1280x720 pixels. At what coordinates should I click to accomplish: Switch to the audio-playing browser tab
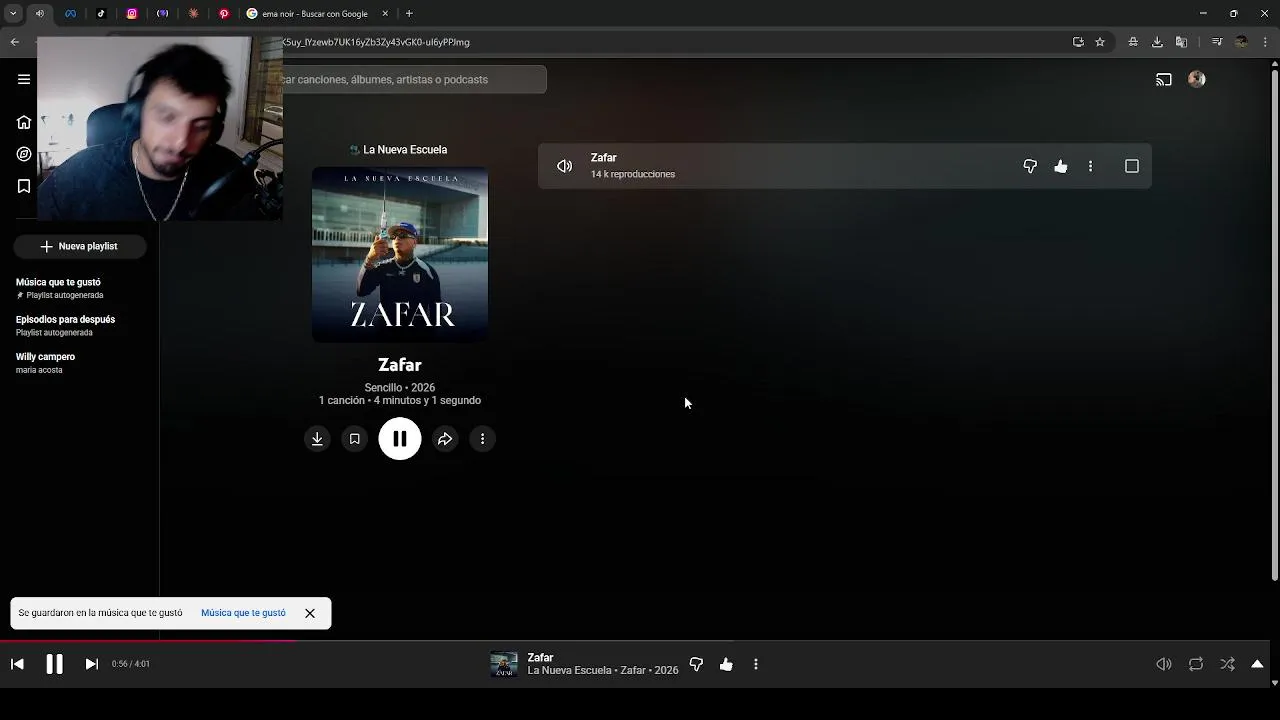point(40,13)
